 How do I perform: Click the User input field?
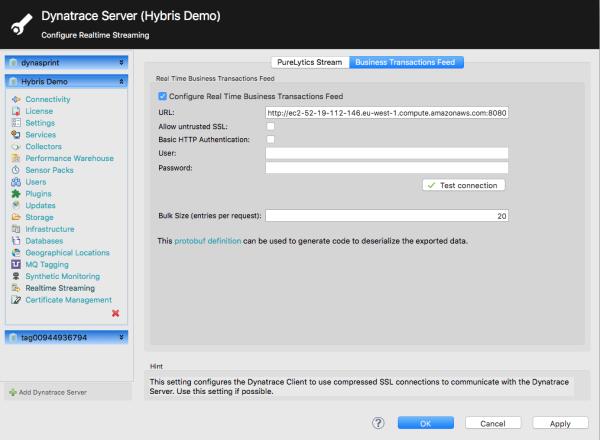(x=387, y=153)
